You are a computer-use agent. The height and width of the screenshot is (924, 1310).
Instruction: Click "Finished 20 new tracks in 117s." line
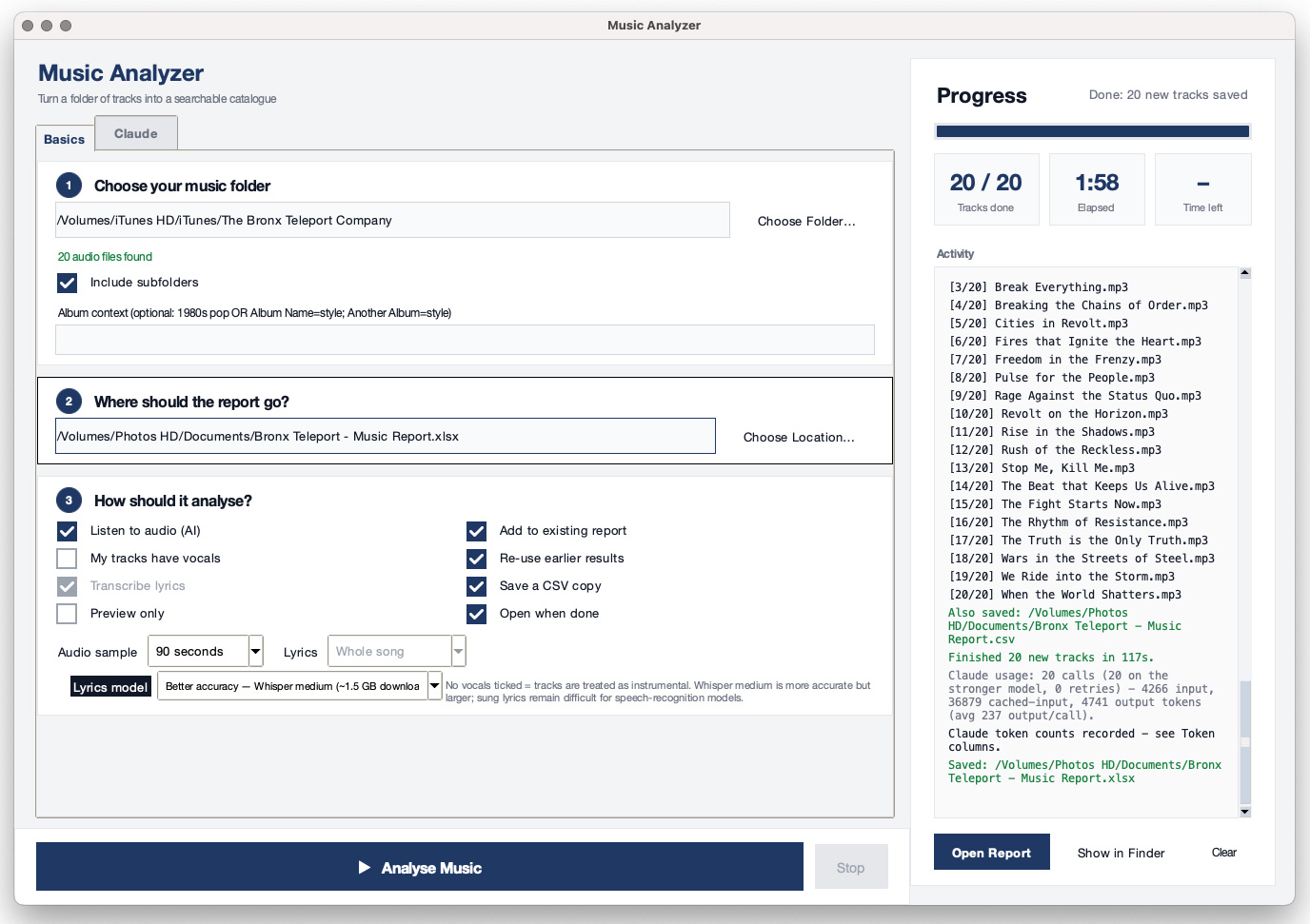1051,658
